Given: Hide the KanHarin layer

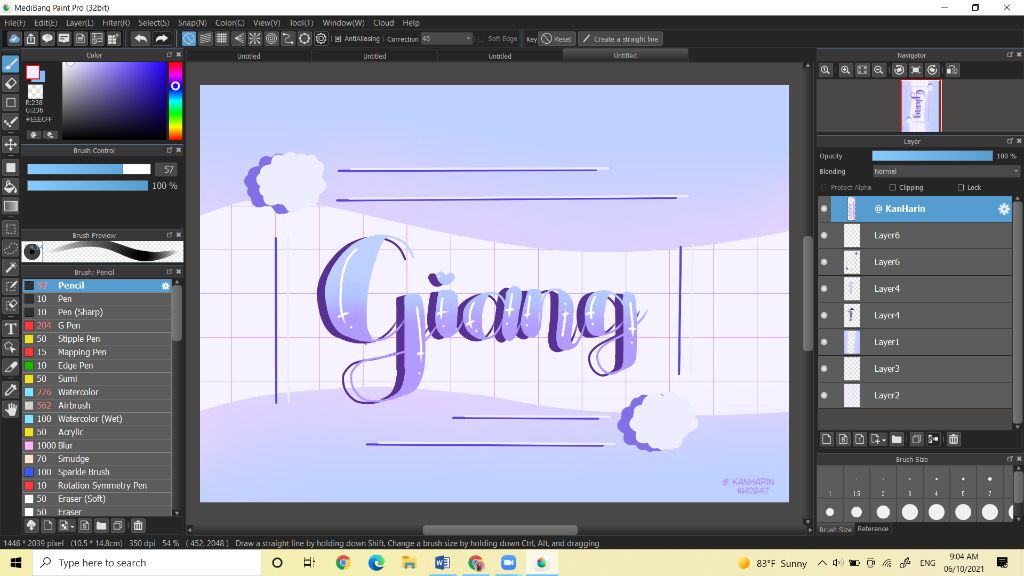Looking at the screenshot, I should (824, 209).
